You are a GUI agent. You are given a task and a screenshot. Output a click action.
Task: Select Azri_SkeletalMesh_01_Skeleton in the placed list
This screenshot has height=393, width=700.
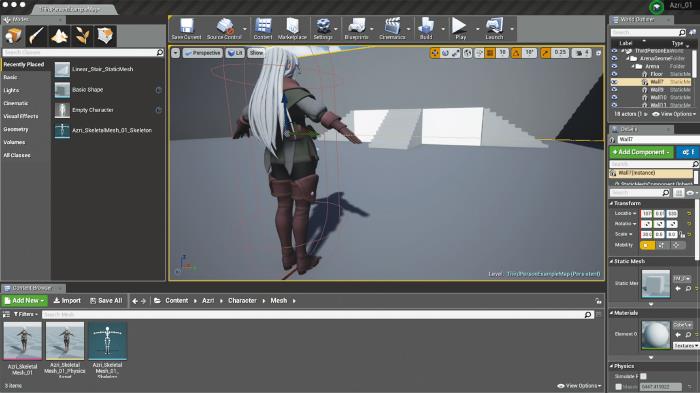(108, 130)
